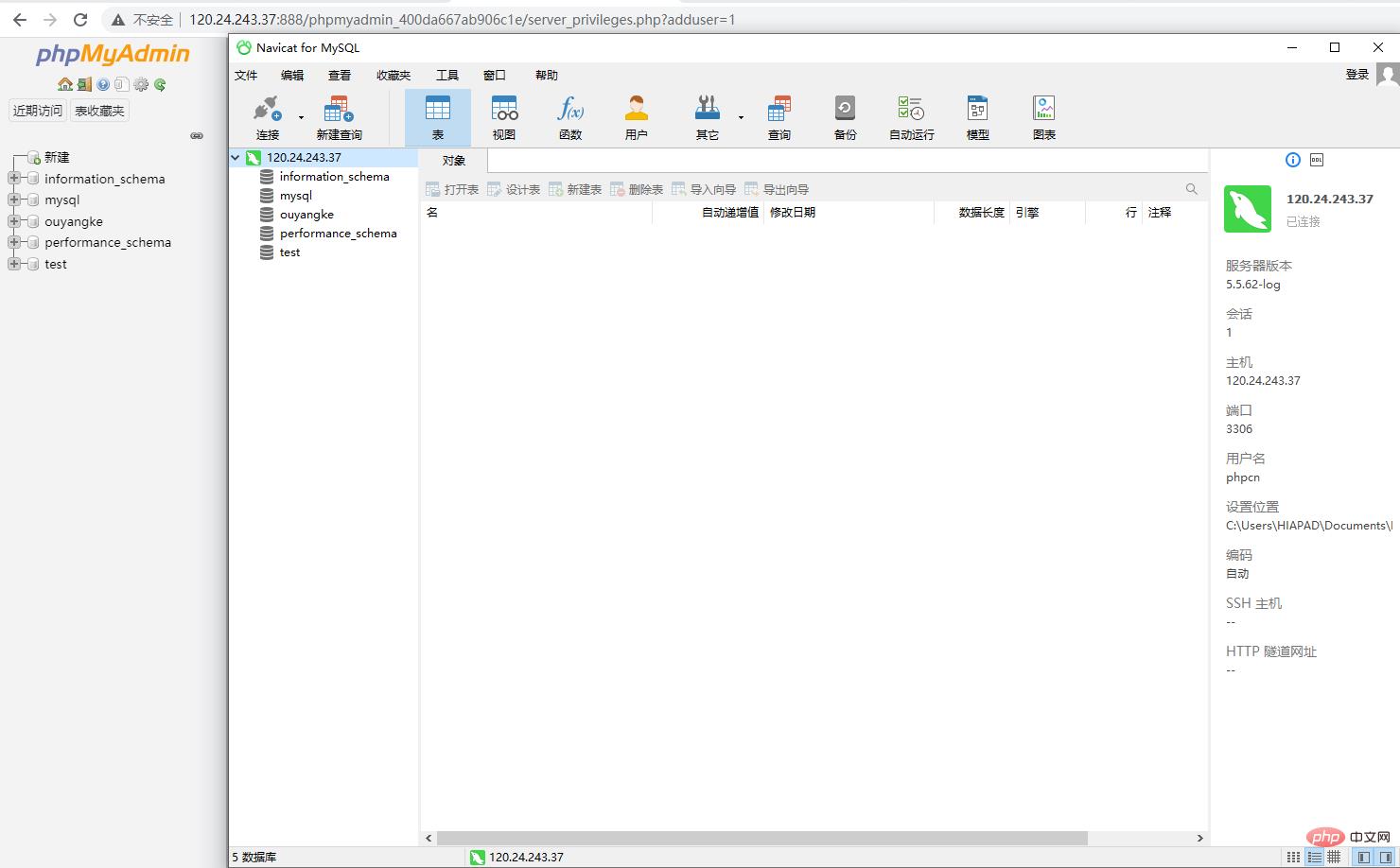The image size is (1400, 868).
Task: Open the Charts (图表) tool
Action: click(x=1043, y=117)
